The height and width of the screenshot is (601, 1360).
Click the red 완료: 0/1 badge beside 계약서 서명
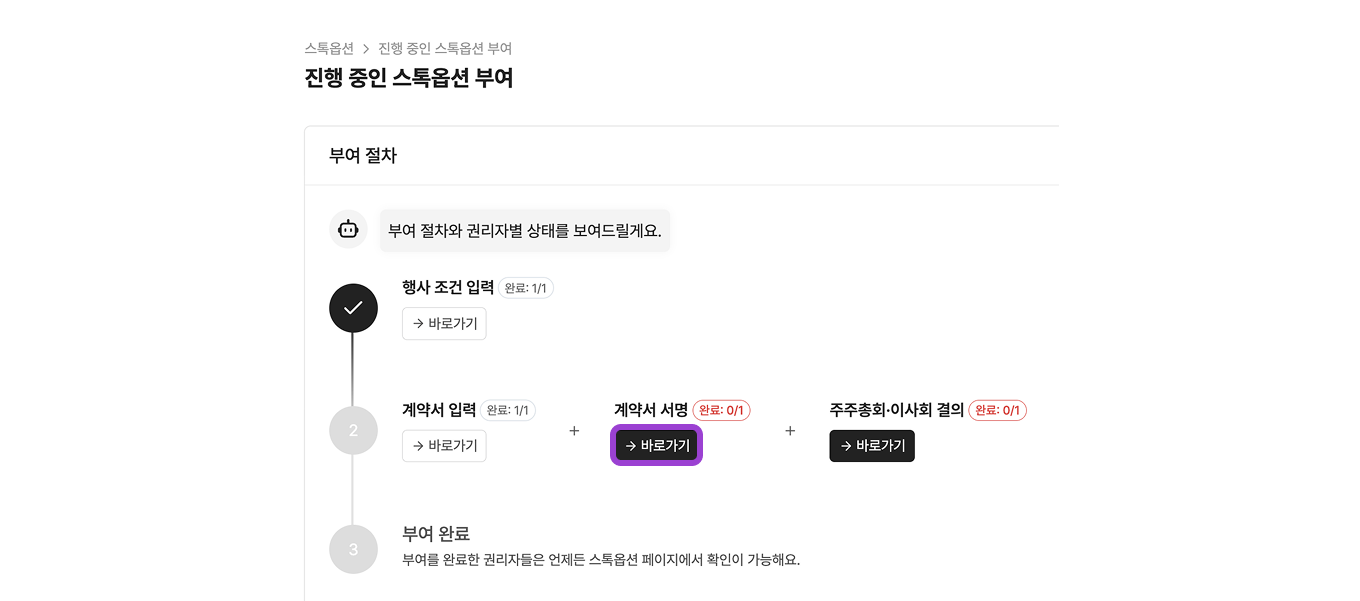(x=721, y=410)
